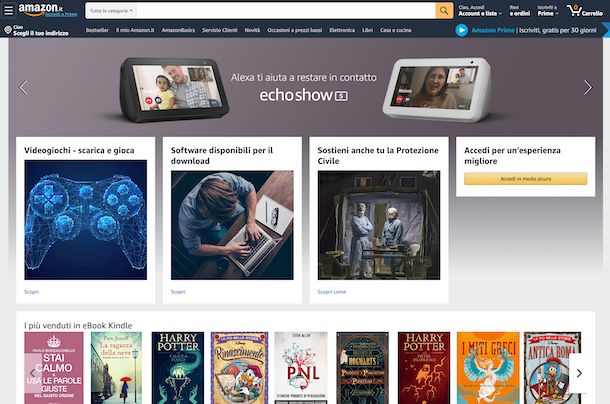The image size is (610, 404).
Task: Click Sostieni anche tu la Protezione Civile heading
Action: coord(378,155)
